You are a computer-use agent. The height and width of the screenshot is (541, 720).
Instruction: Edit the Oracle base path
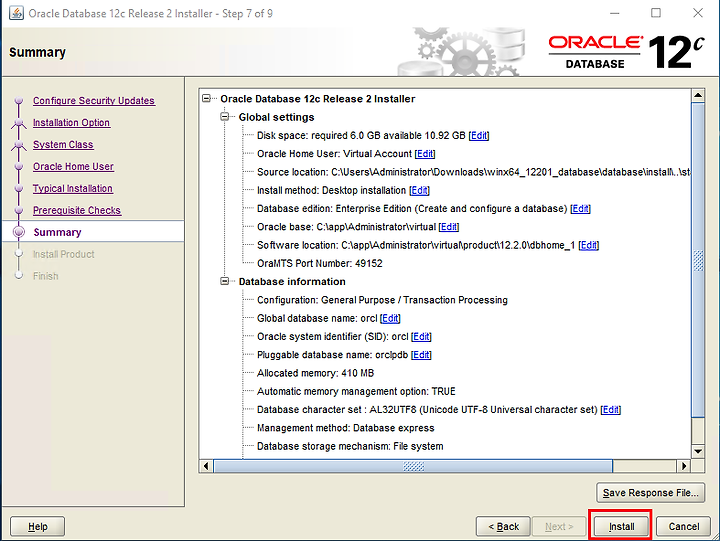coord(449,227)
